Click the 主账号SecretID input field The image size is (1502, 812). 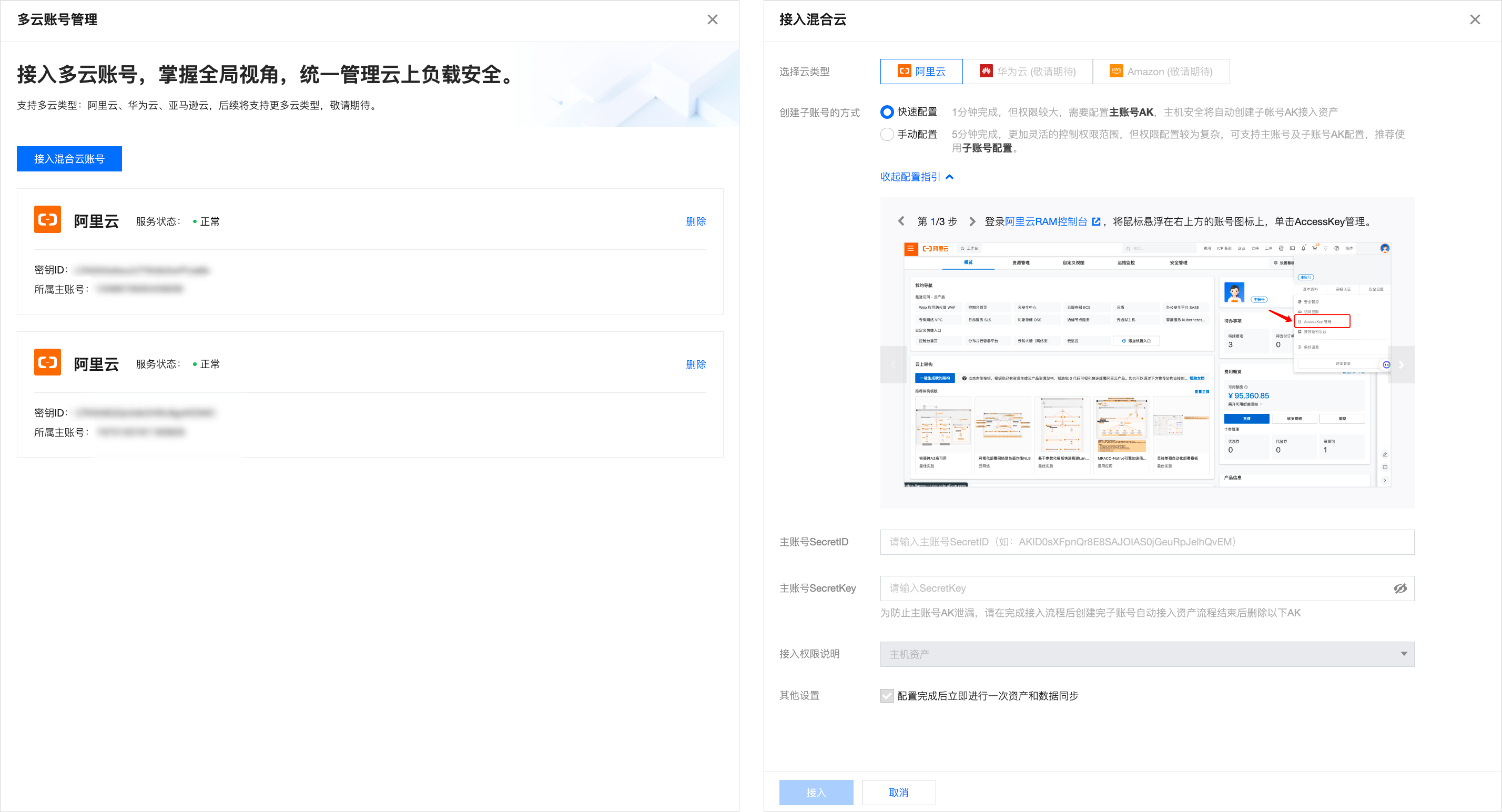point(1146,542)
